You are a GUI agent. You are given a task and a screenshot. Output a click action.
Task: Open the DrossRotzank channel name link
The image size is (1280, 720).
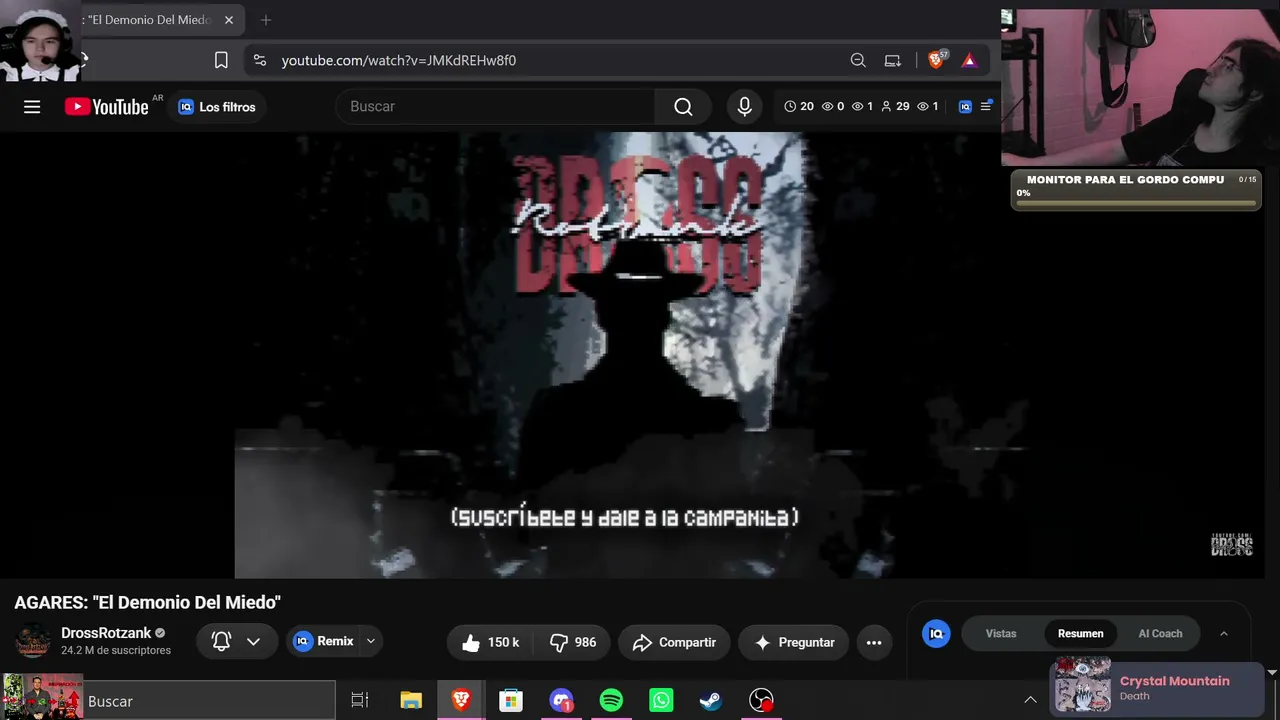click(106, 633)
